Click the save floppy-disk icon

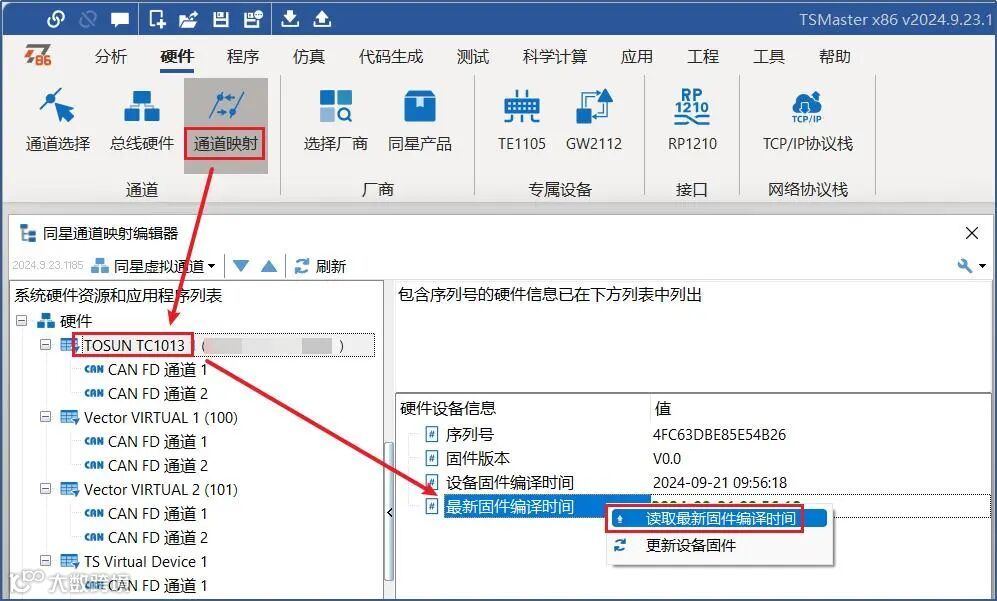click(x=221, y=20)
